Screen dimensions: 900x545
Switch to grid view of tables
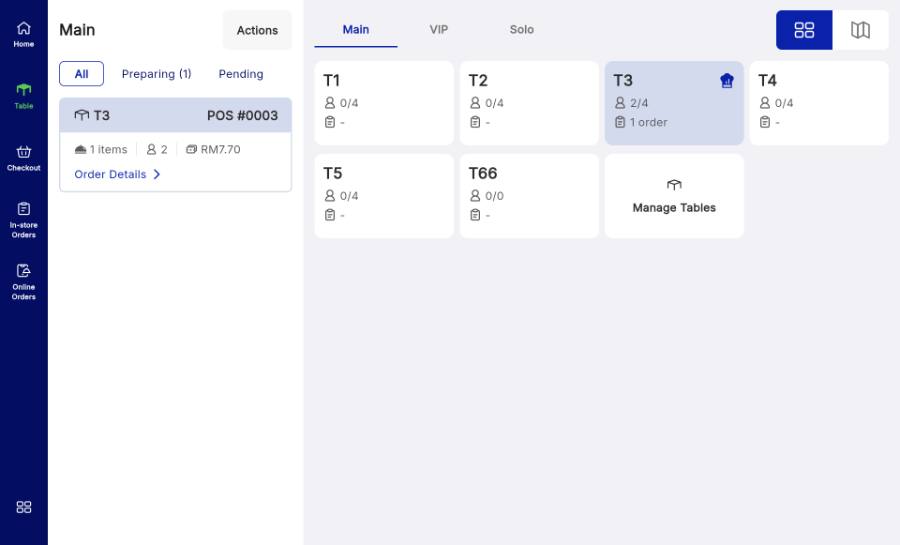pyautogui.click(x=804, y=30)
